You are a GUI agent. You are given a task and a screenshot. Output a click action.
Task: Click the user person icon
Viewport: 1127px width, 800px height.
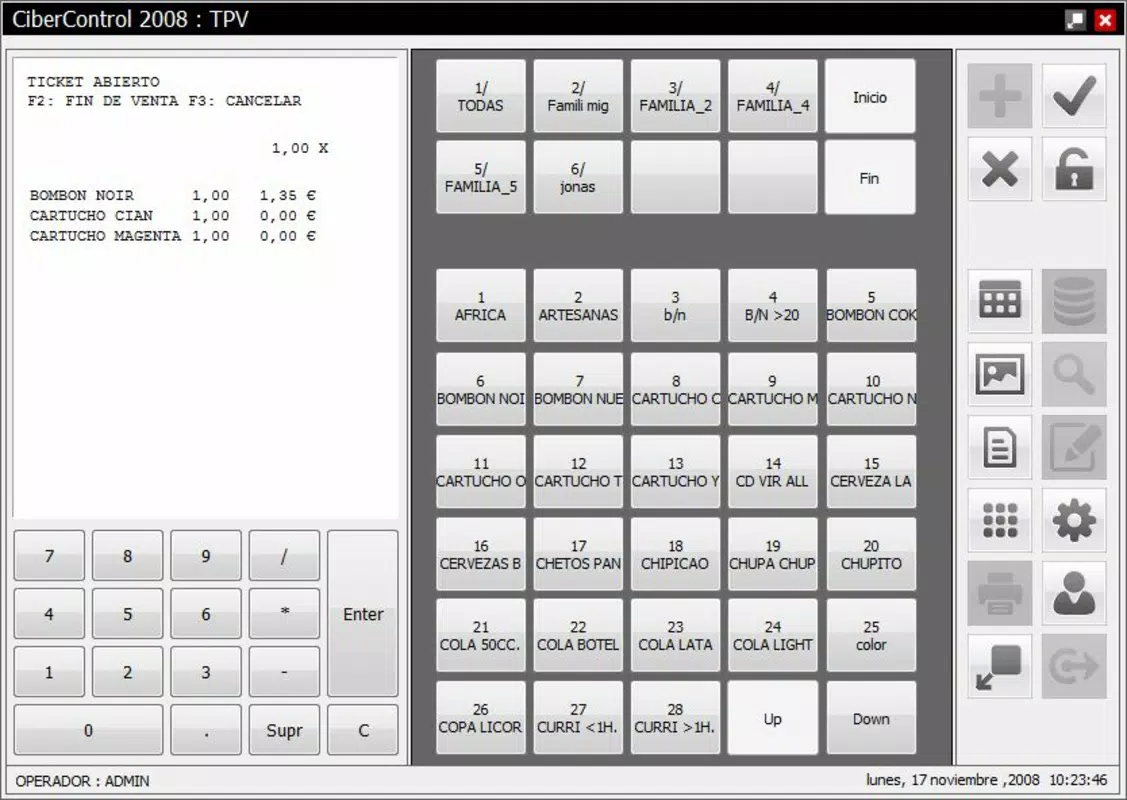[1074, 594]
